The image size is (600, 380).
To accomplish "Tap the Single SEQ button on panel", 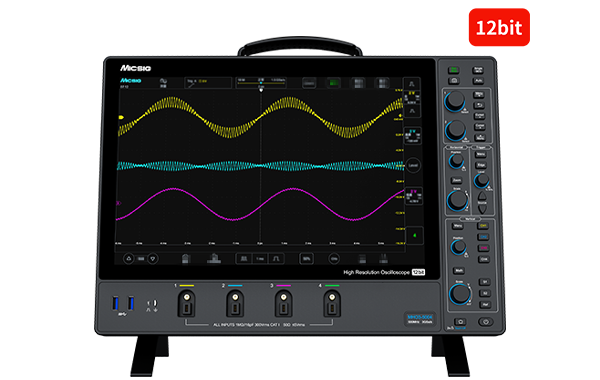I will [x=478, y=70].
